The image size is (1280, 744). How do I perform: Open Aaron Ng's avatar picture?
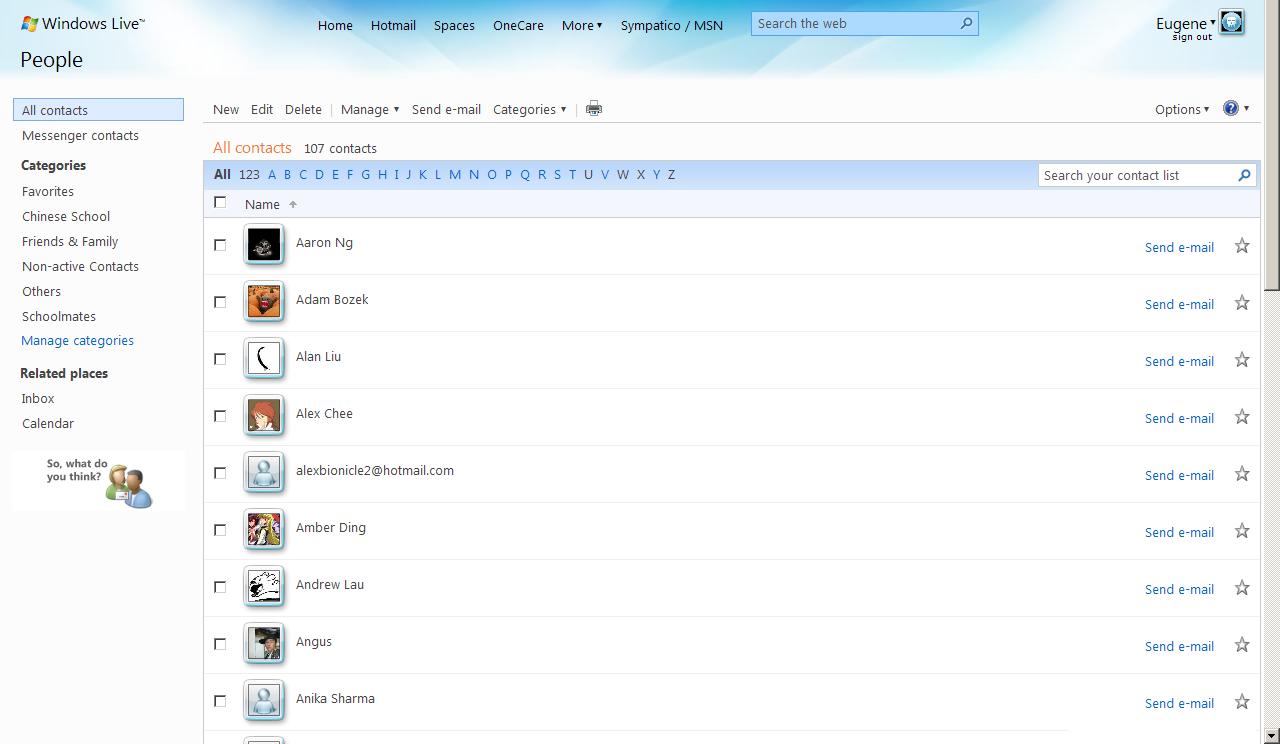264,244
